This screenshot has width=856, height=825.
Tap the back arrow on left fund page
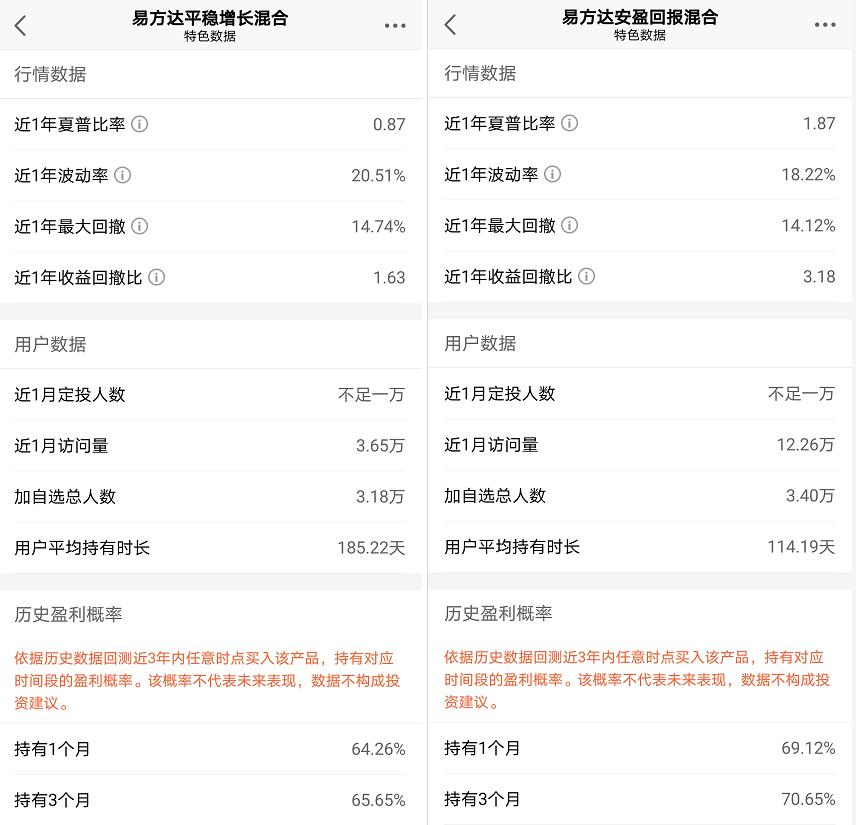point(21,25)
